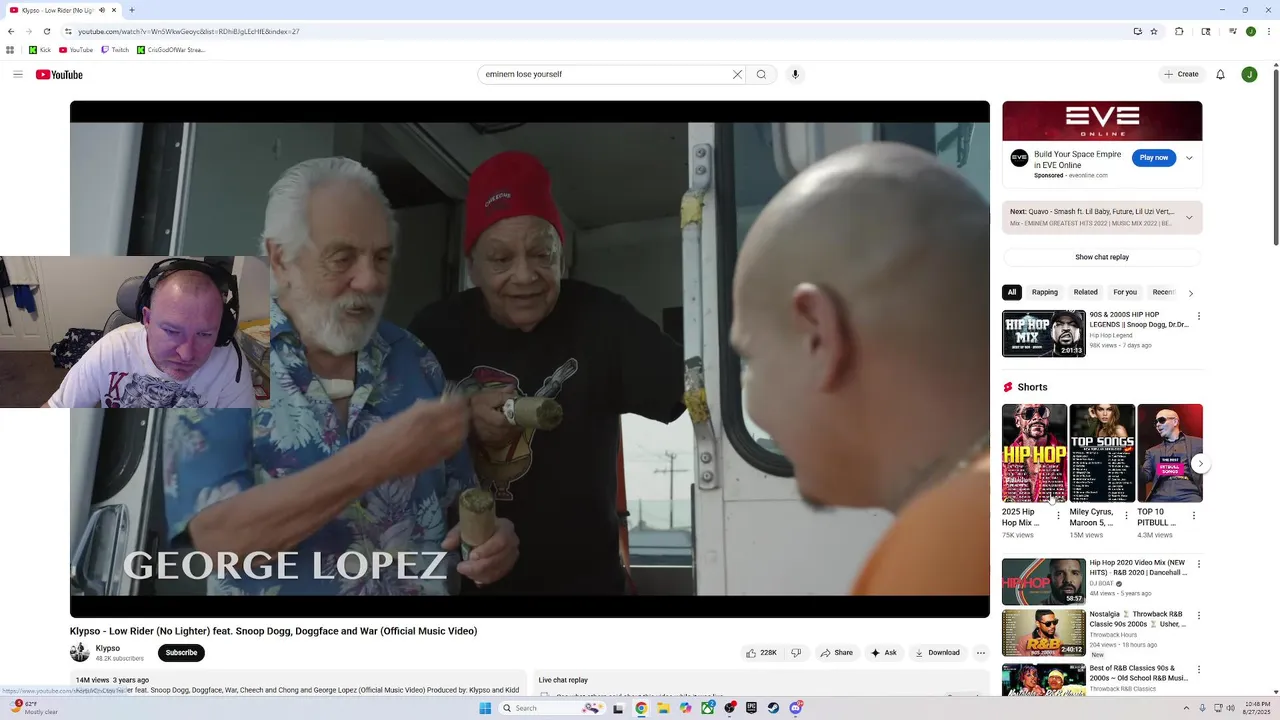Screen dimensions: 1280x720
Task: Clear the search box text with X
Action: (x=738, y=74)
